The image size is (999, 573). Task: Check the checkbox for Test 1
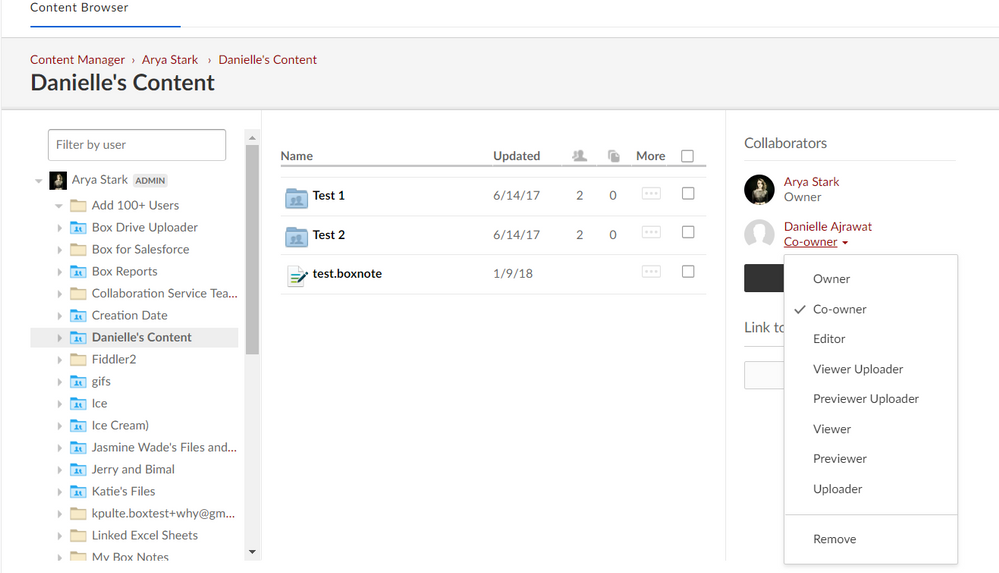click(x=688, y=194)
